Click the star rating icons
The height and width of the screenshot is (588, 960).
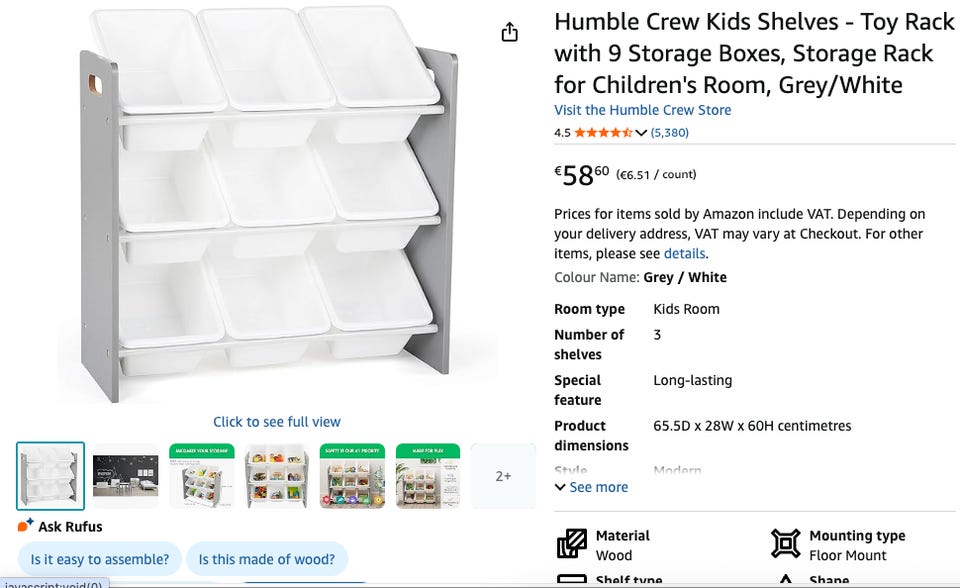point(602,133)
